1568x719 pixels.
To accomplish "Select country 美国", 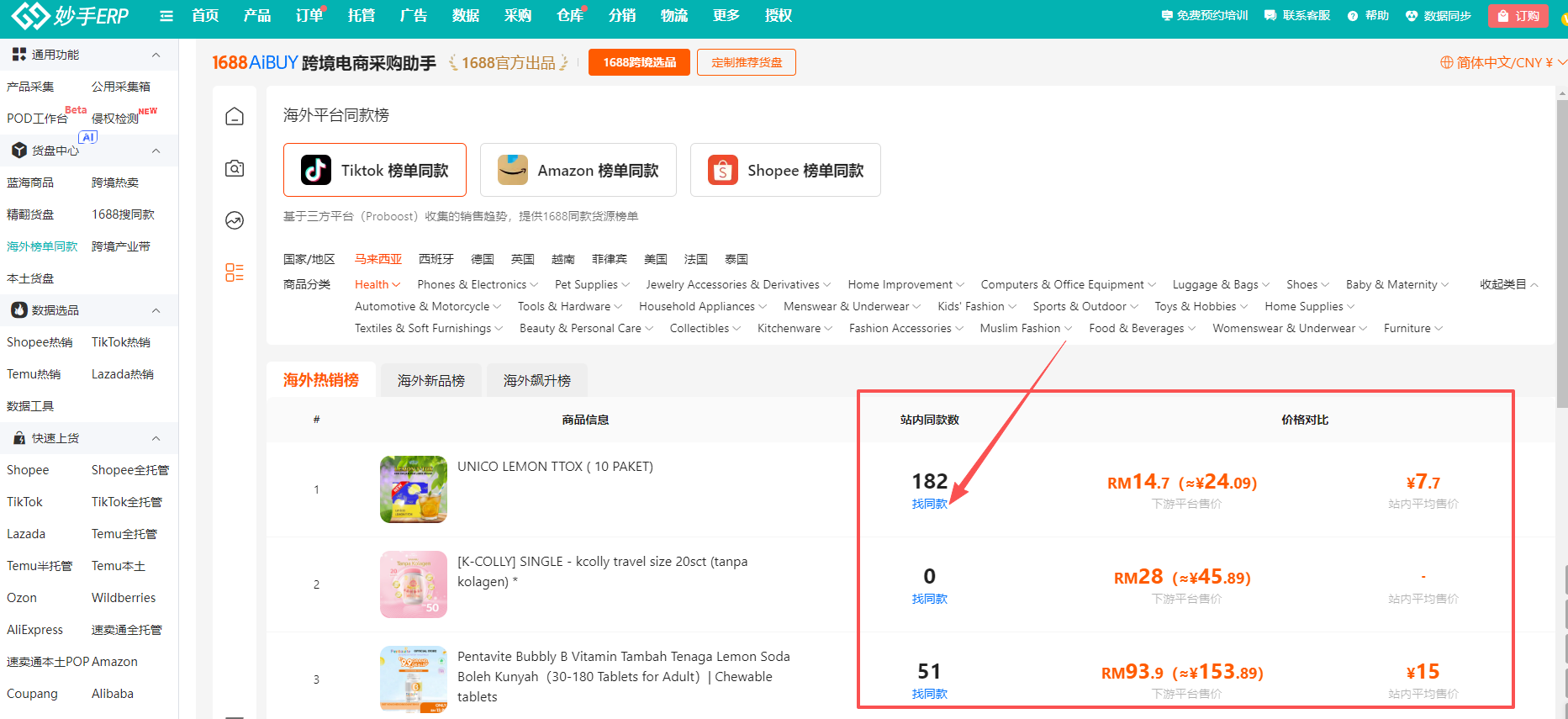I will click(655, 259).
